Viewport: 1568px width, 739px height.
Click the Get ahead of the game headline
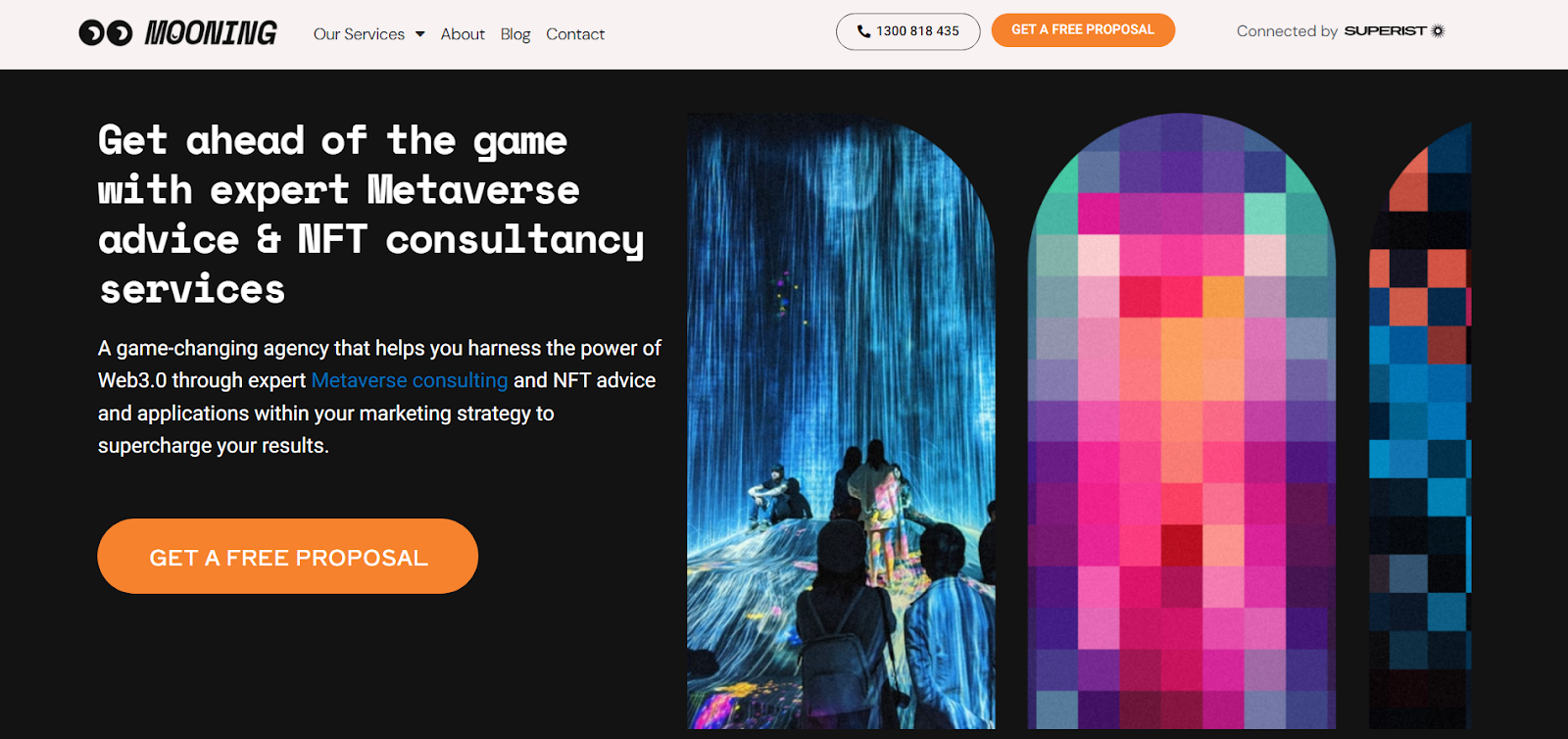(371, 215)
